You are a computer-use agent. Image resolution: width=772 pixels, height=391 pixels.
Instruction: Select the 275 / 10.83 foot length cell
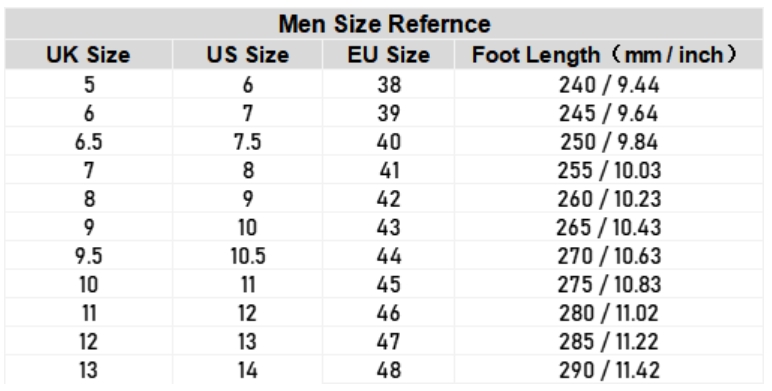609,285
